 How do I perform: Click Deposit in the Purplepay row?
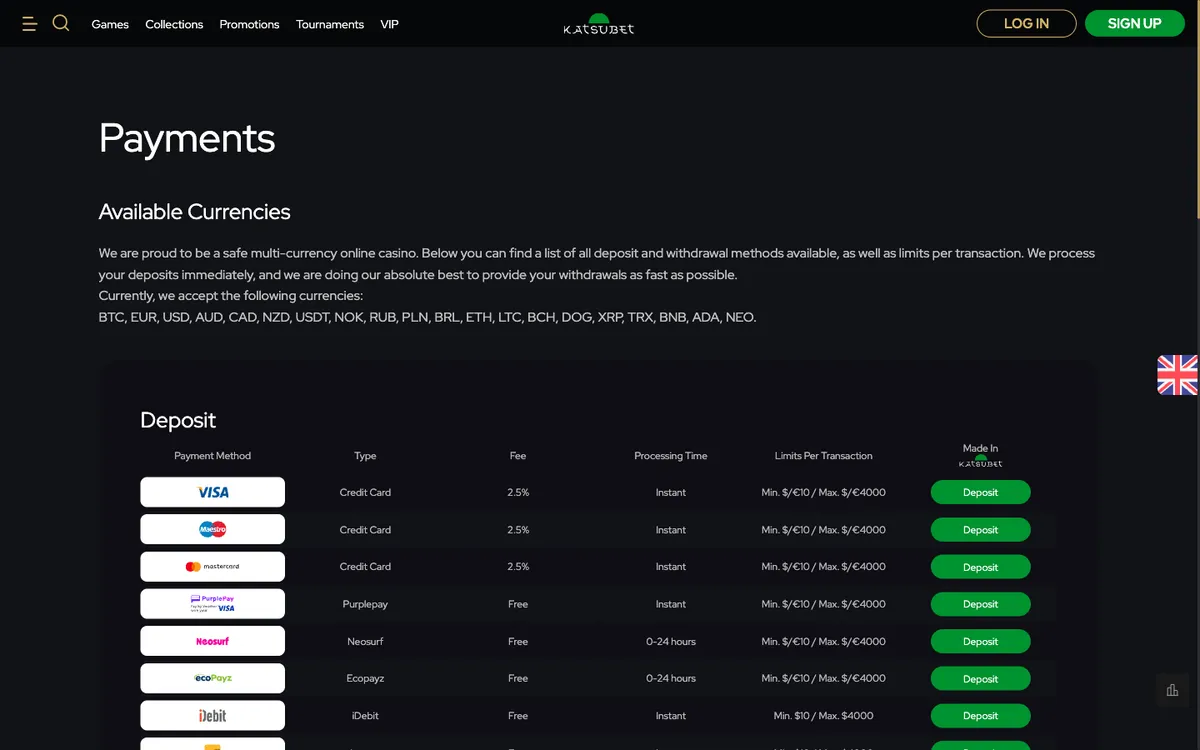point(981,604)
